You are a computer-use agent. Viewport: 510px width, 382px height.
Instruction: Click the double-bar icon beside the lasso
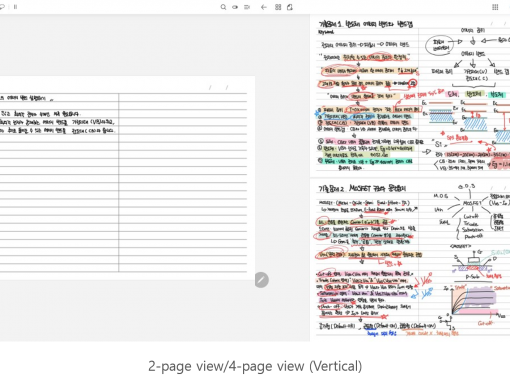tap(15, 7)
